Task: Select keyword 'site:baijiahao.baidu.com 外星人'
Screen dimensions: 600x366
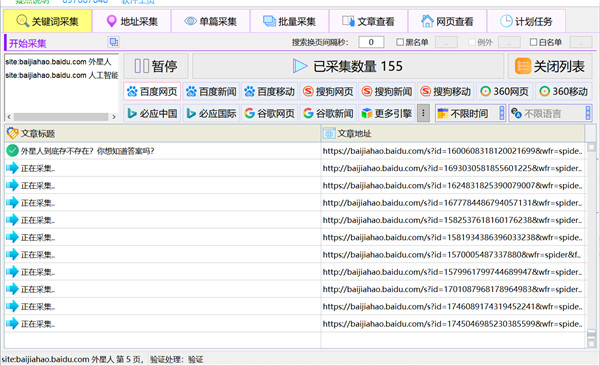Action: pyautogui.click(x=58, y=62)
